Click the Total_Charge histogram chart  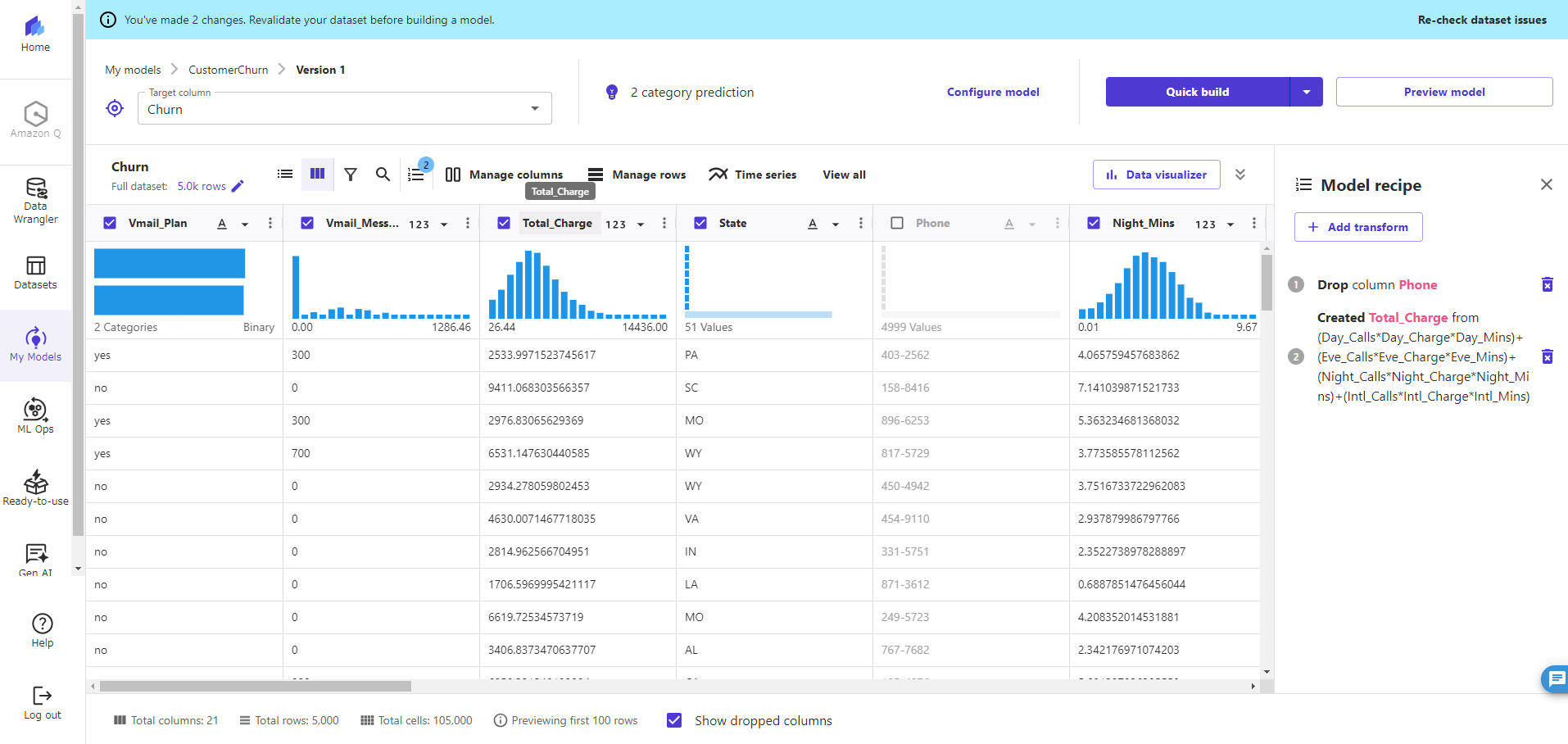point(578,284)
